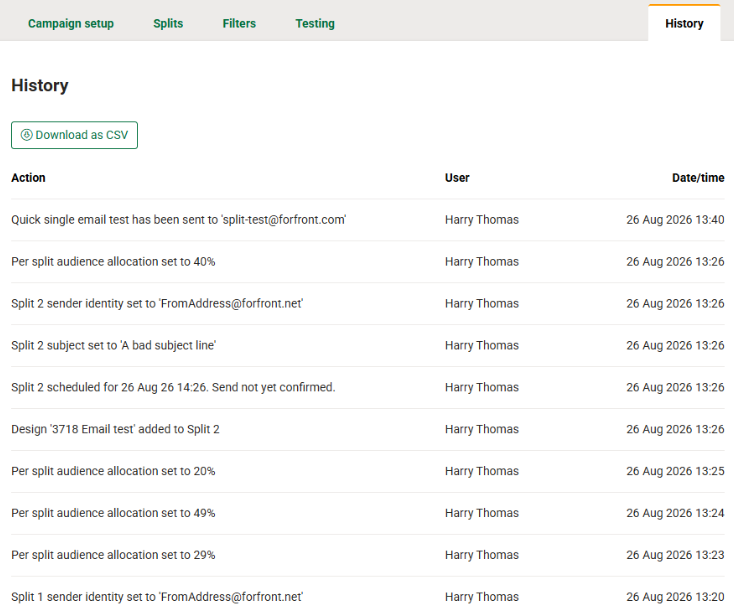Click Harry Thomas in the 13:25 row

point(482,471)
